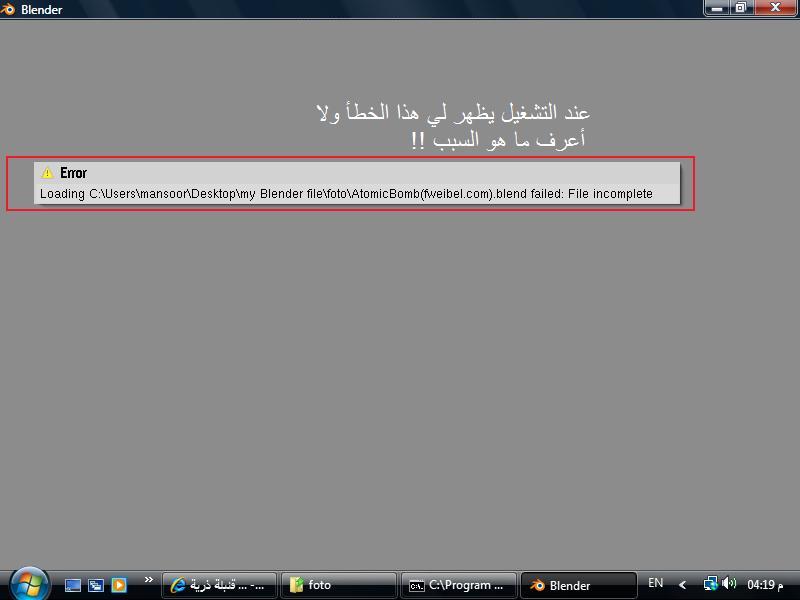This screenshot has width=800, height=600.
Task: Switch to the Internet Explorer taskbar button
Action: (x=219, y=585)
